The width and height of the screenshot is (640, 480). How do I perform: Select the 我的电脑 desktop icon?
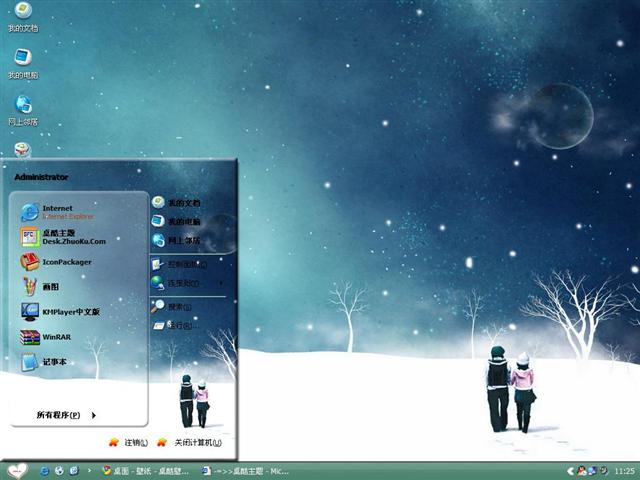[23, 64]
